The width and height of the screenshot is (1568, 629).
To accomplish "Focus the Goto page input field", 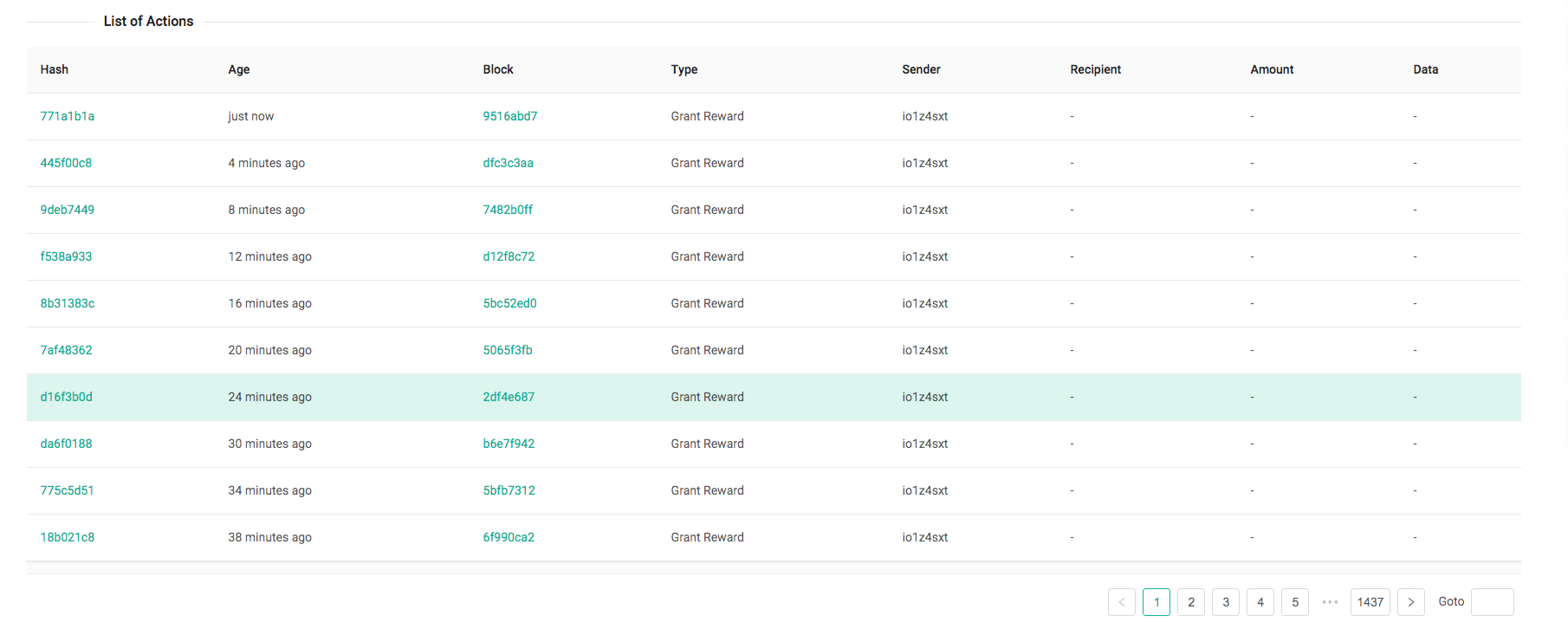I will 1493,602.
